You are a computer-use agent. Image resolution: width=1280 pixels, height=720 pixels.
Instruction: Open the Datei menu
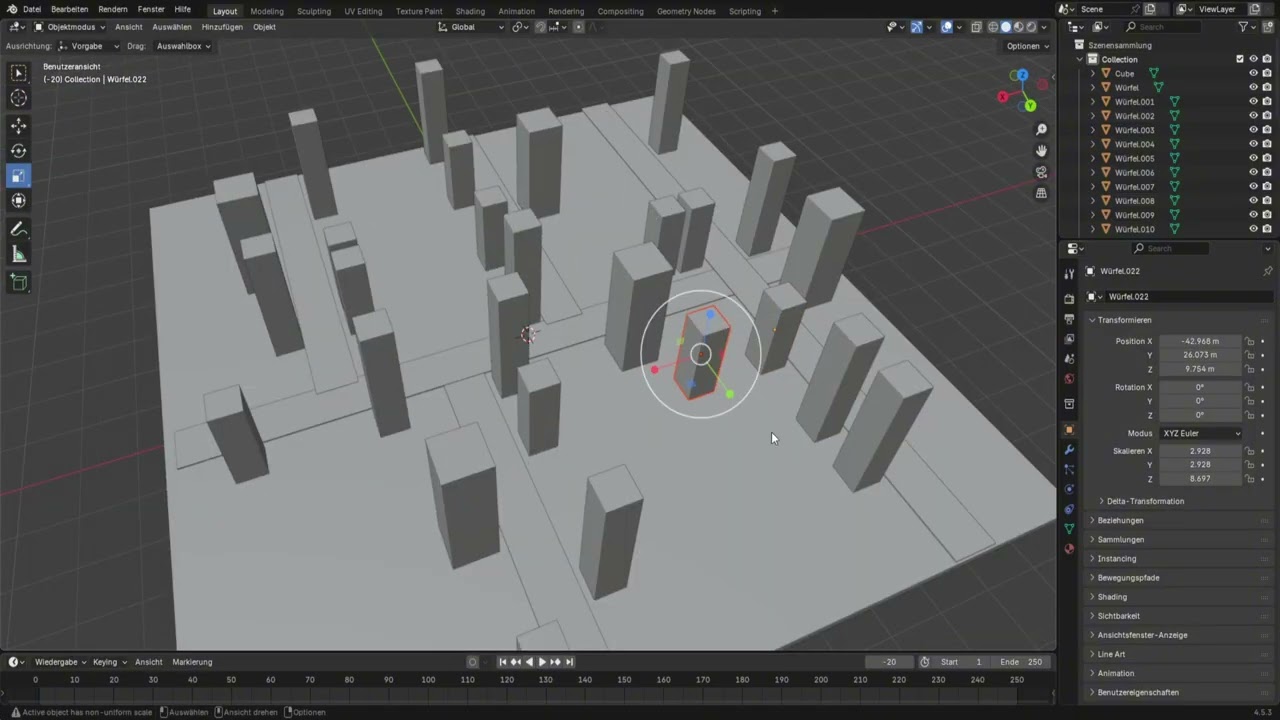[32, 10]
